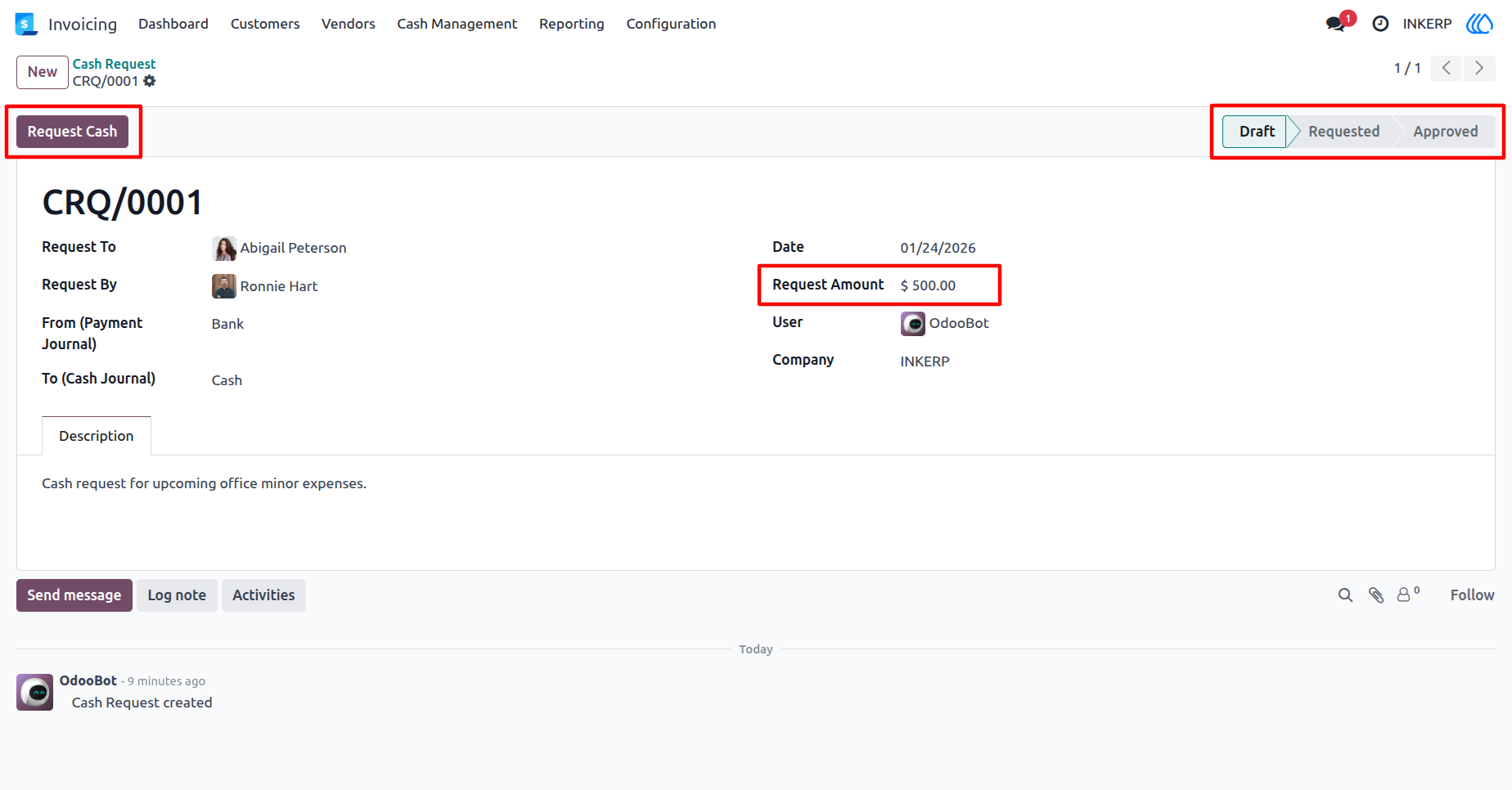
Task: Go back via Cash Request breadcrumb
Action: point(114,64)
